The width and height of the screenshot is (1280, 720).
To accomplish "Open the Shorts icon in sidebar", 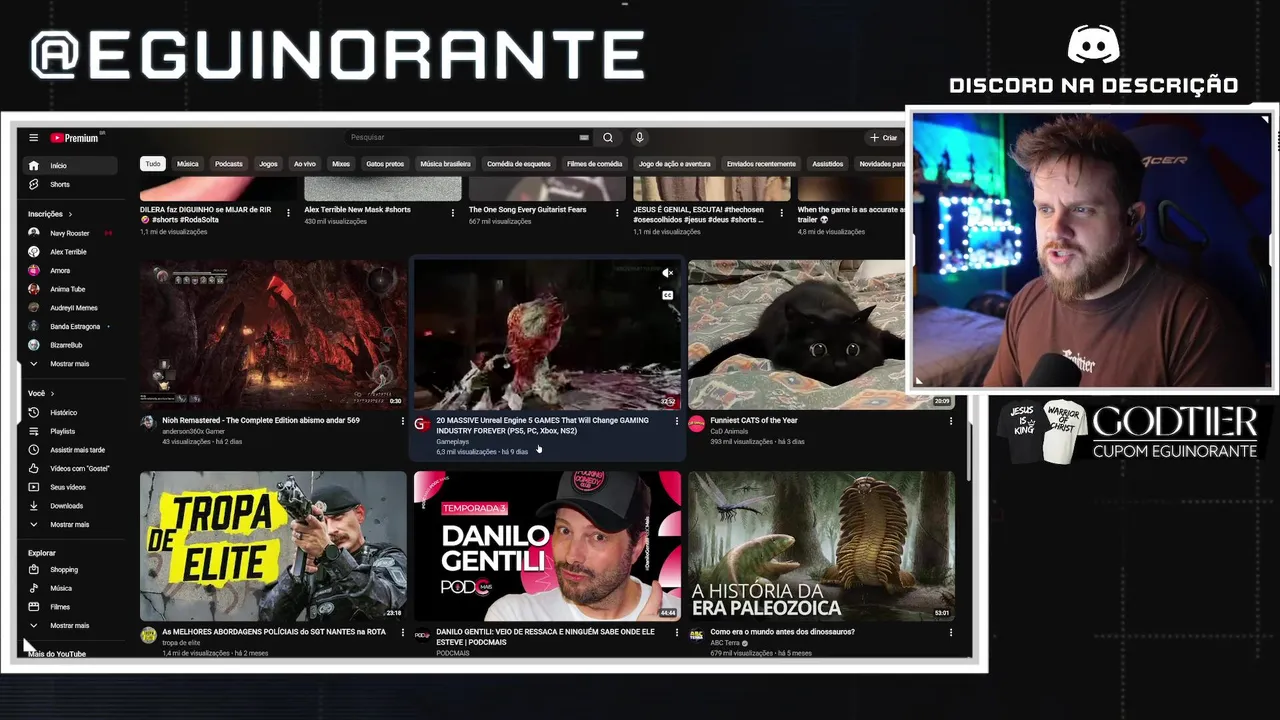I will [33, 184].
